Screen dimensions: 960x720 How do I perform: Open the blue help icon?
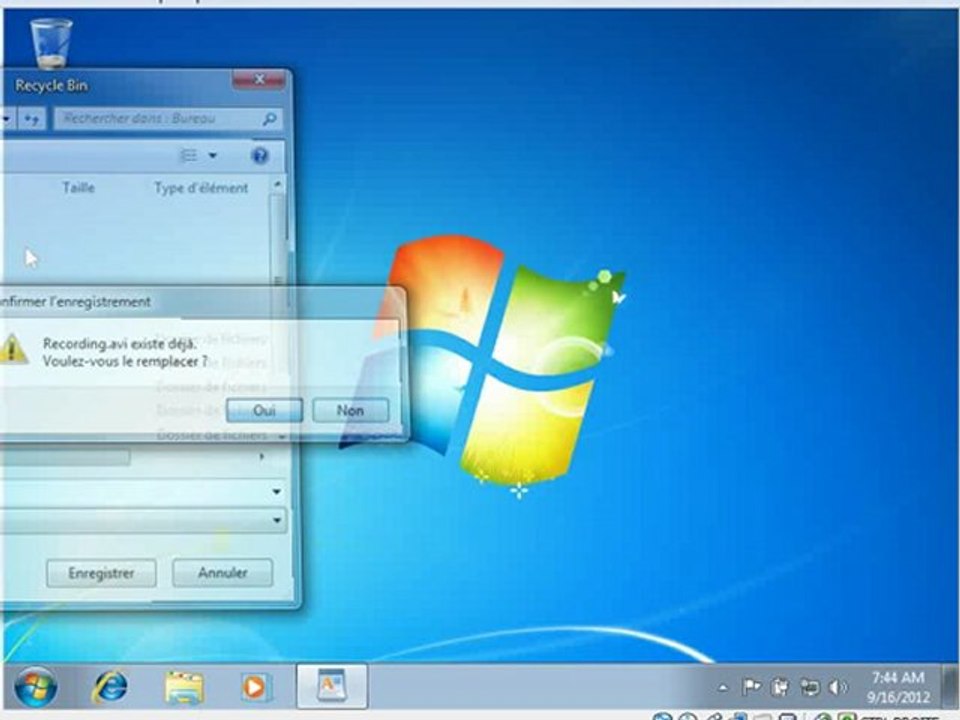tap(260, 156)
